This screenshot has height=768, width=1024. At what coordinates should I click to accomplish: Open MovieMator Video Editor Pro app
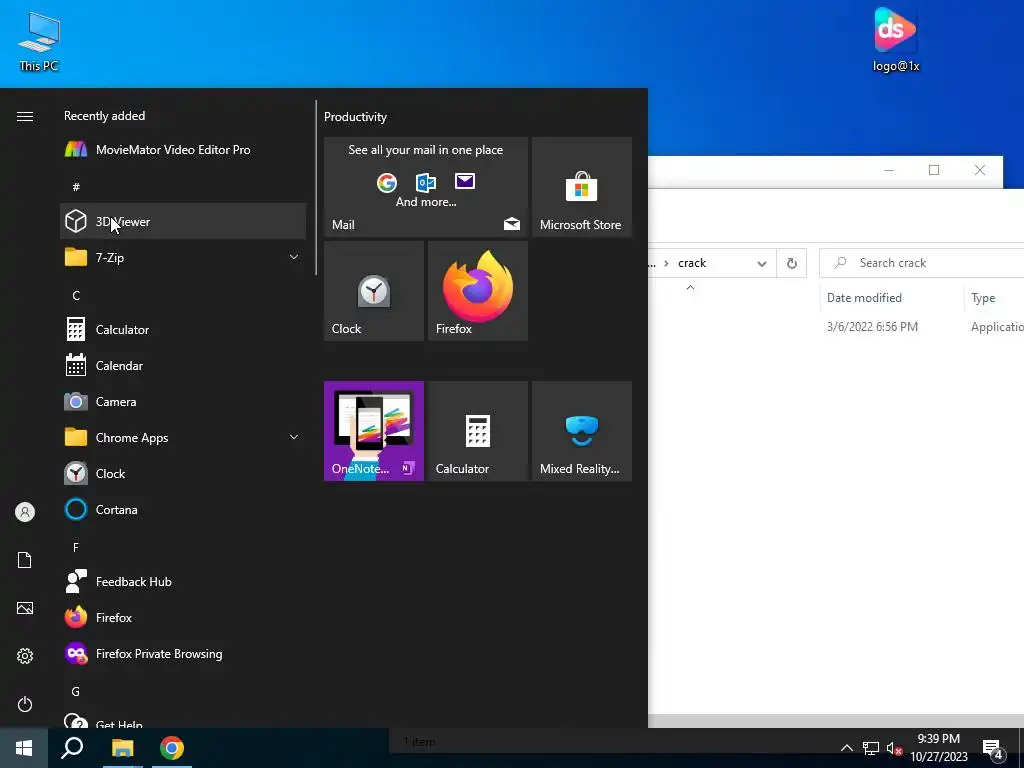click(183, 150)
